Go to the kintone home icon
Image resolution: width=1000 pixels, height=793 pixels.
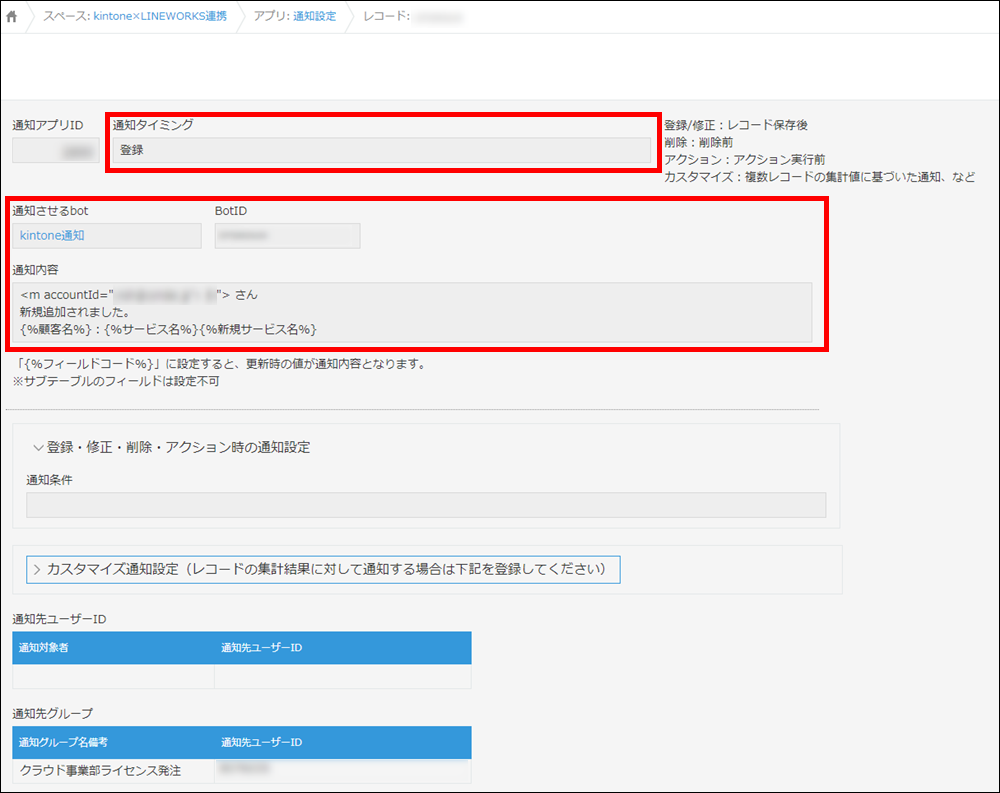pyautogui.click(x=11, y=17)
